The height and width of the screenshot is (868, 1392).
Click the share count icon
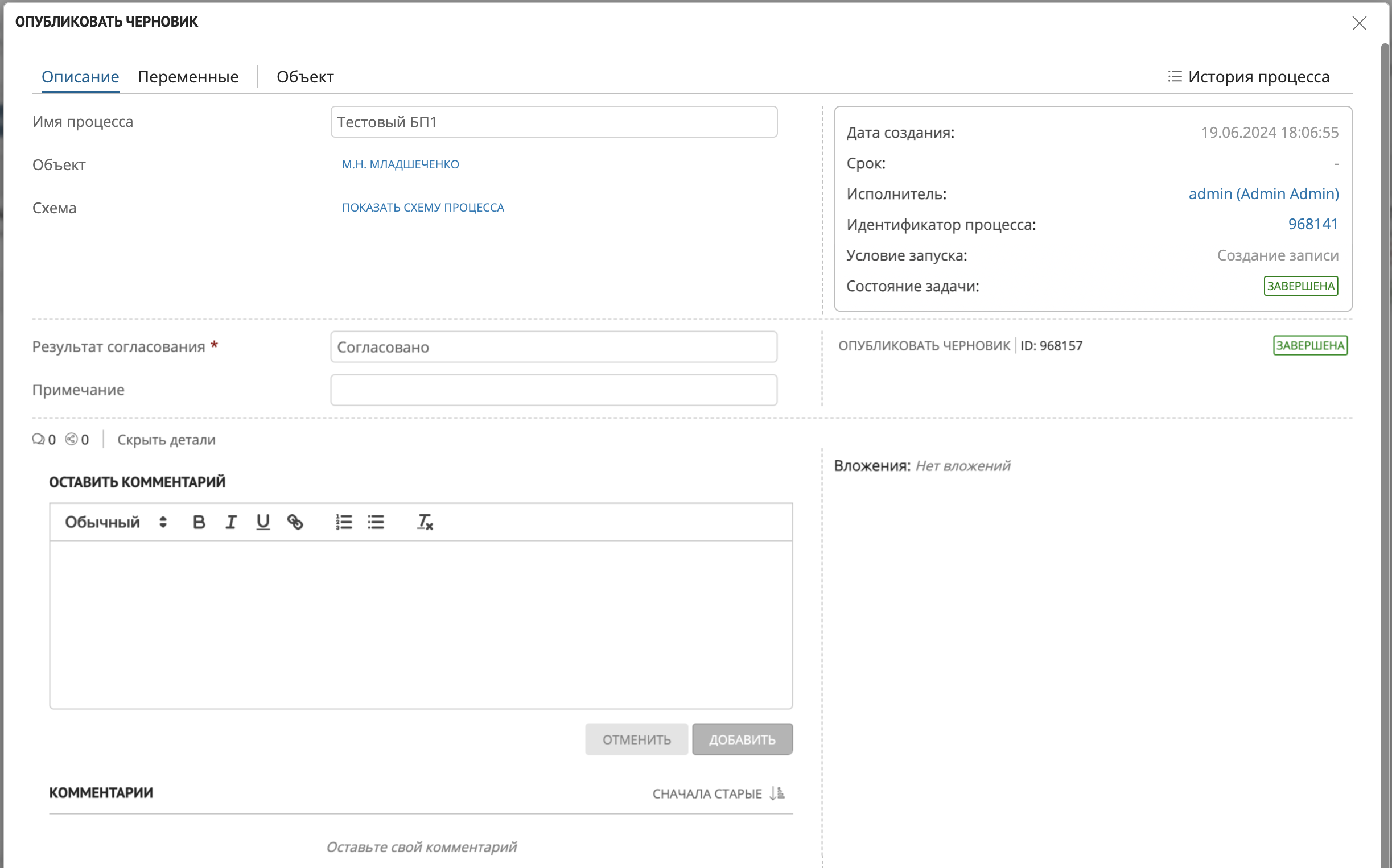pyautogui.click(x=71, y=440)
